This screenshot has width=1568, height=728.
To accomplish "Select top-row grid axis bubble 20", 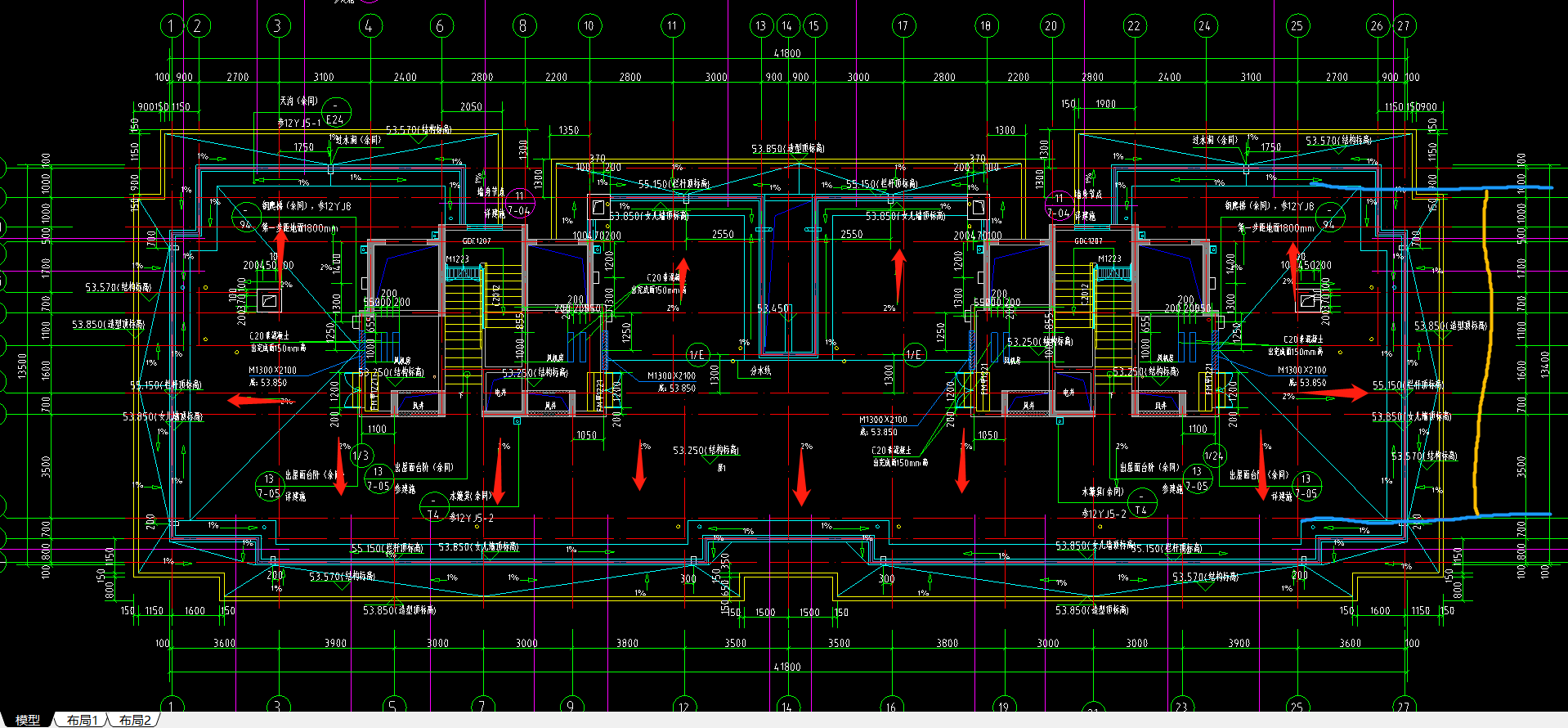I will point(1051,25).
